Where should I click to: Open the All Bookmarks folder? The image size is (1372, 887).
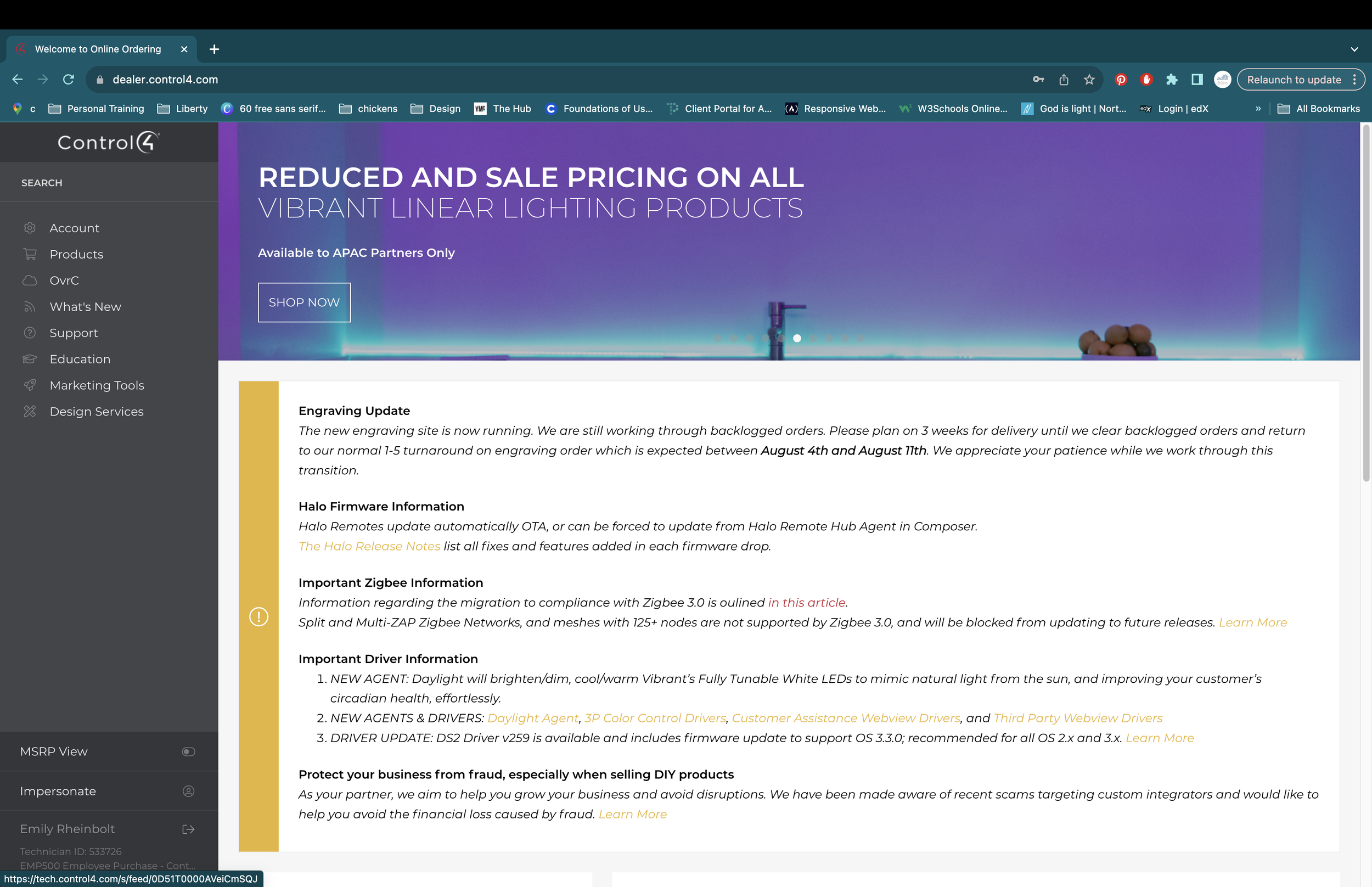click(x=1318, y=109)
